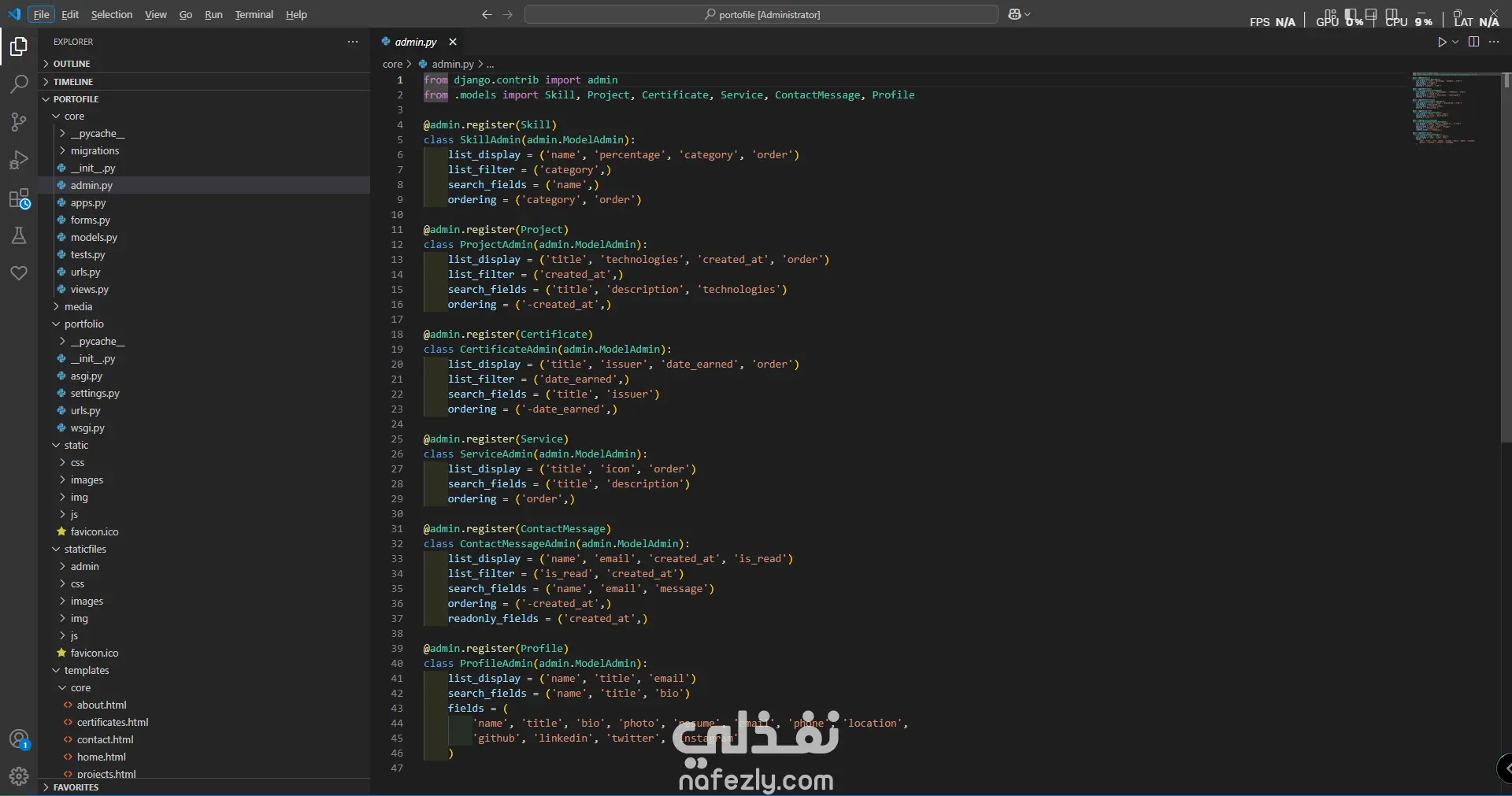
Task: Open settings.py in the explorer
Action: point(205,394)
